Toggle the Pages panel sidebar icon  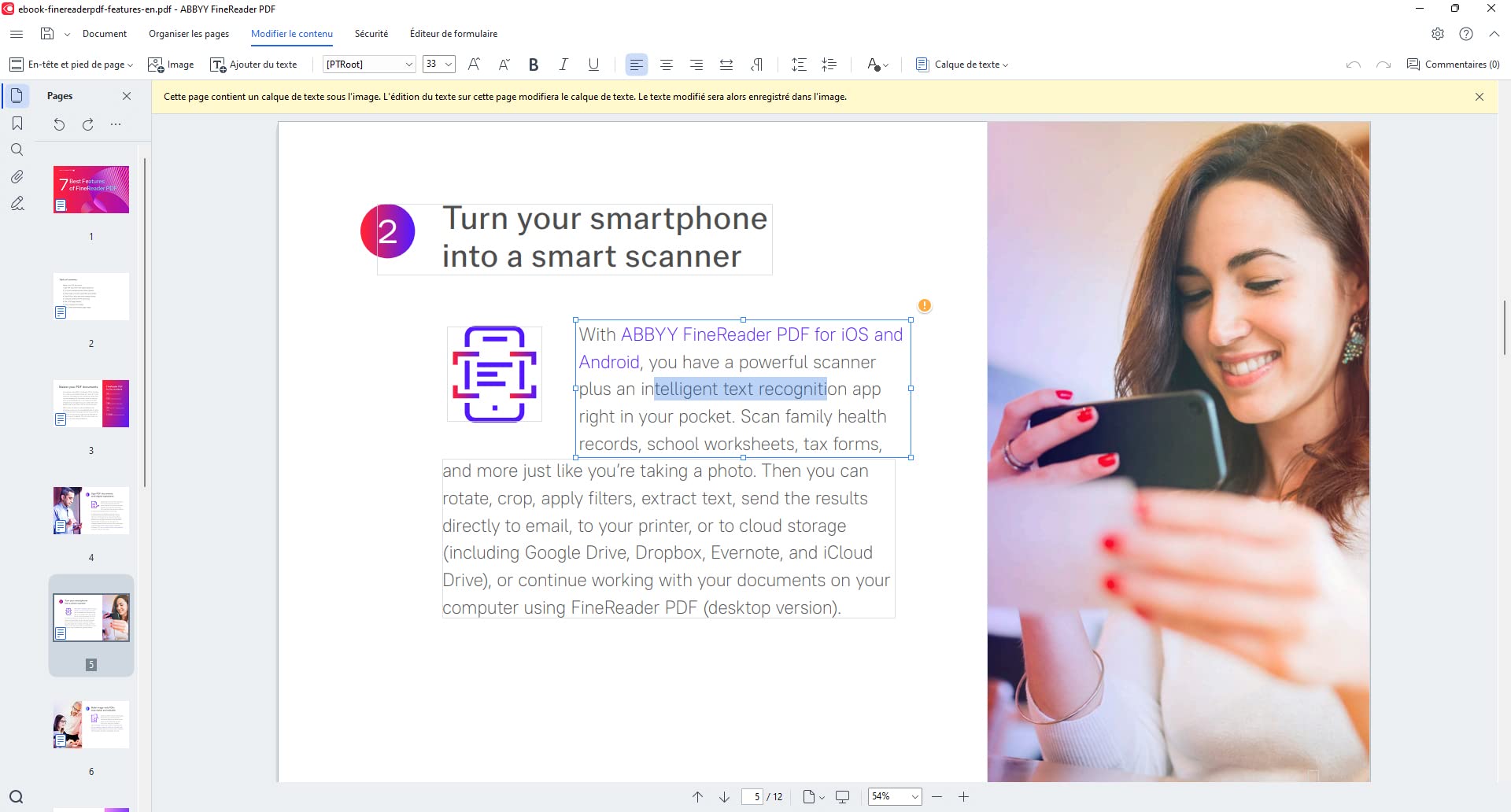pos(17,96)
